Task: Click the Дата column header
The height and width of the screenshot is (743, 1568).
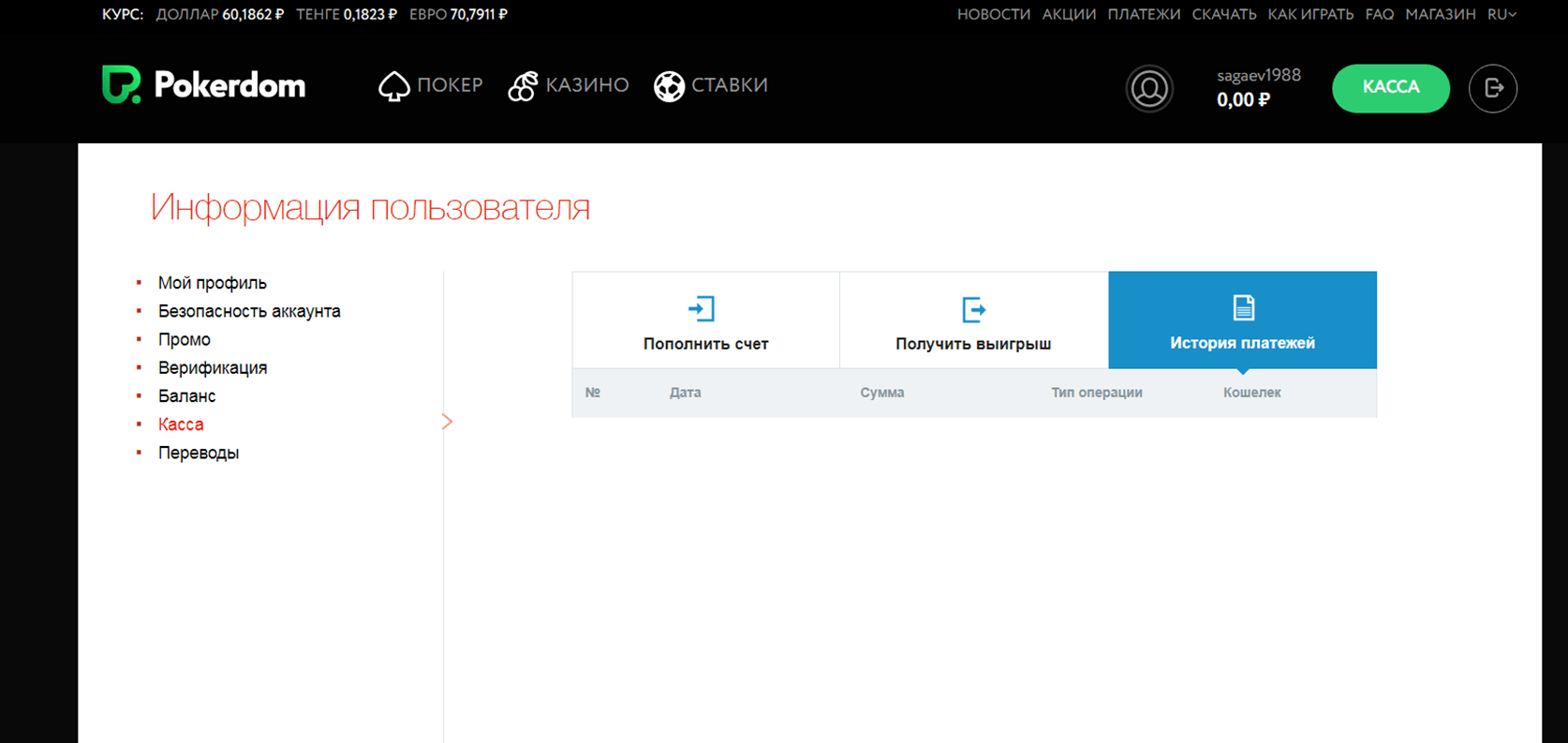Action: pos(685,393)
